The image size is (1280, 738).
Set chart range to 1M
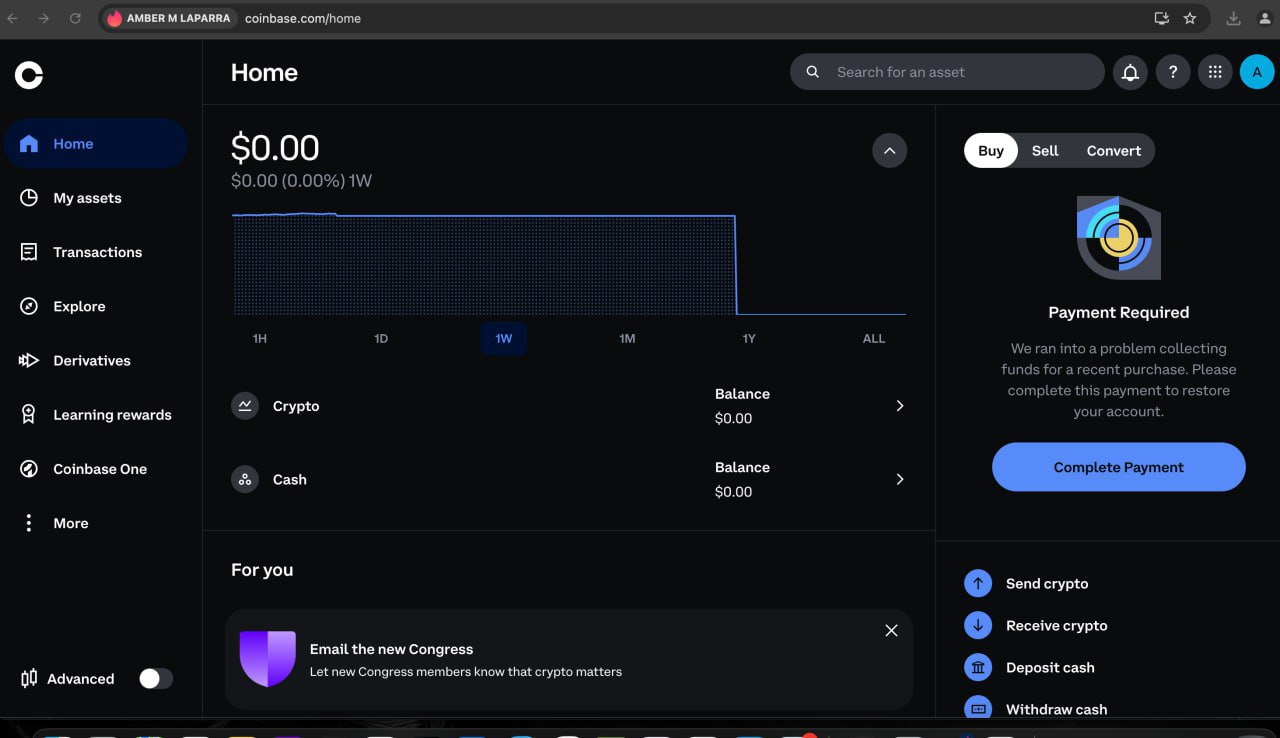click(627, 338)
